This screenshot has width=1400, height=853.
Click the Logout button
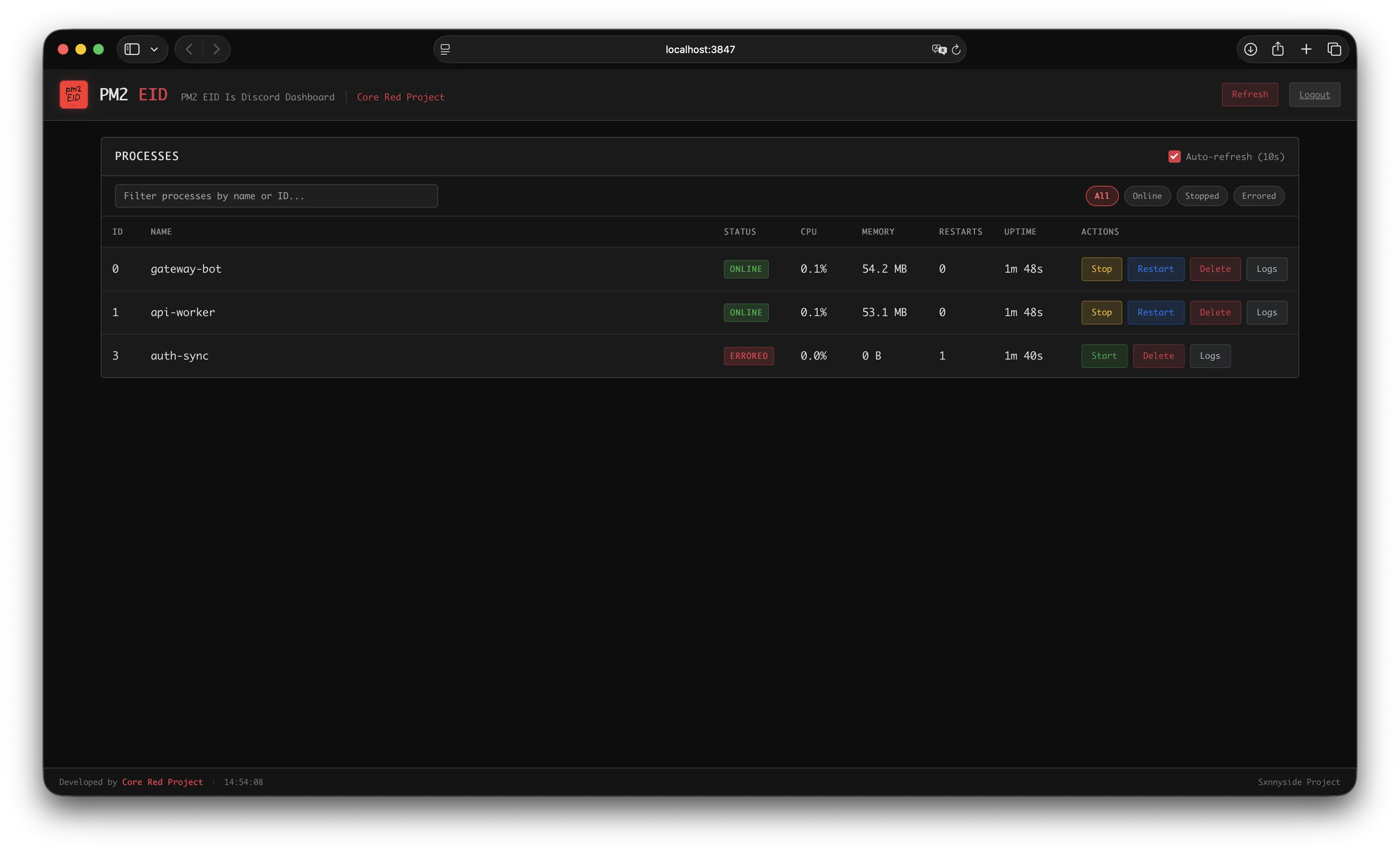click(1314, 94)
